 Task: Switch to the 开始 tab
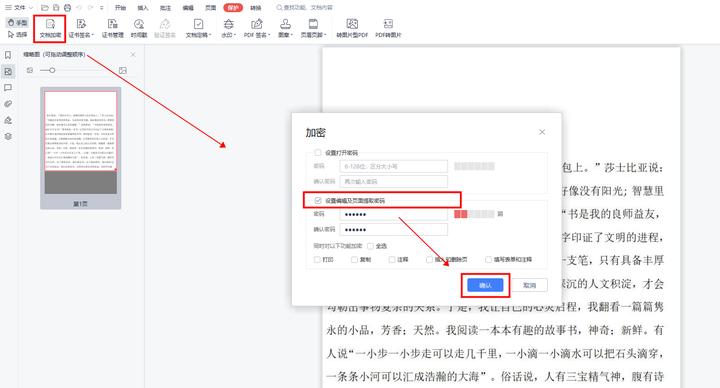[x=120, y=8]
